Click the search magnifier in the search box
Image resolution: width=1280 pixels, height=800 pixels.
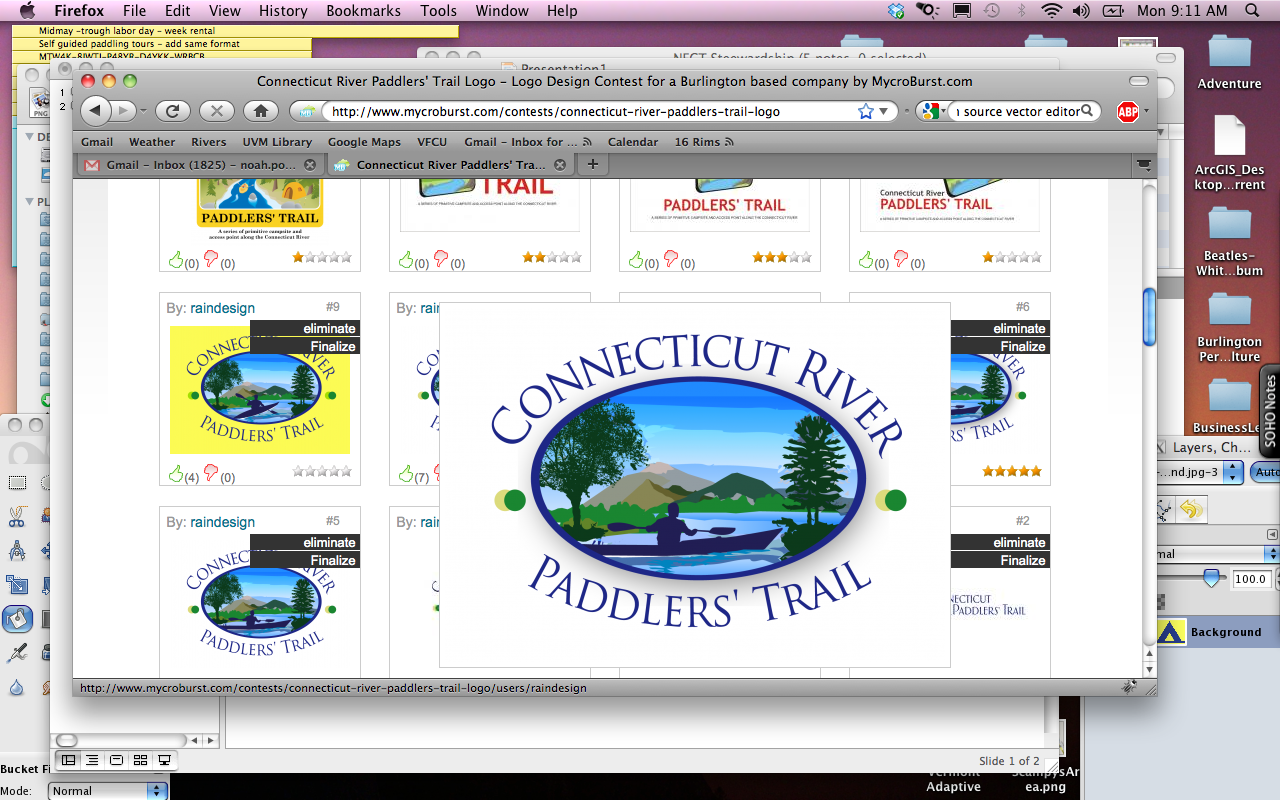point(1089,111)
